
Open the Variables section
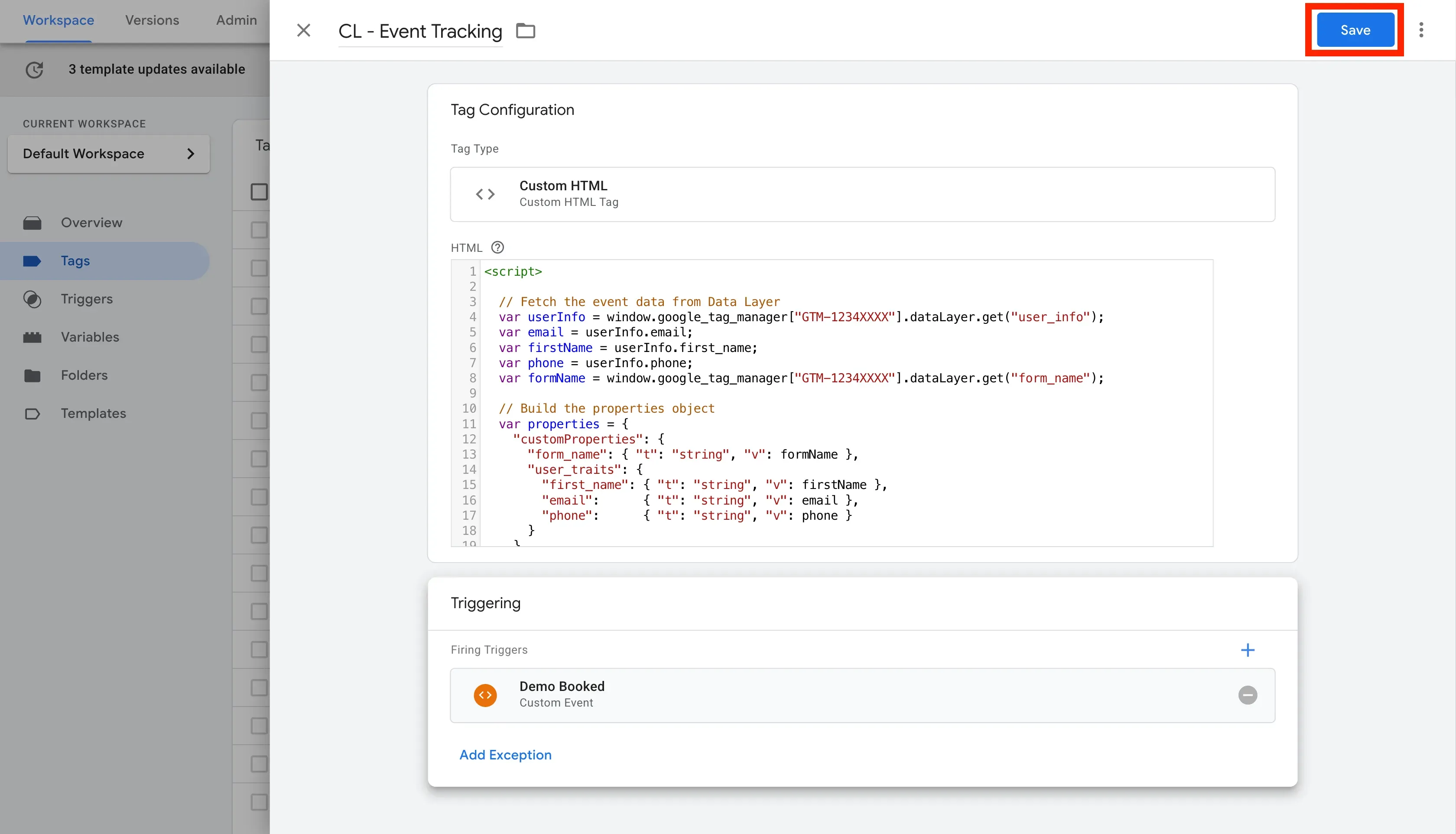click(90, 337)
